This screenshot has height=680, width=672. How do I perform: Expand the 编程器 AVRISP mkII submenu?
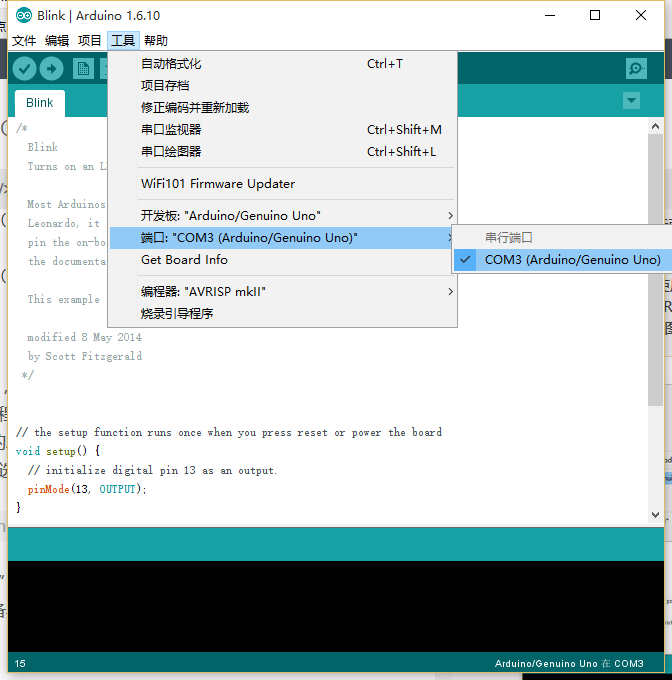tap(282, 291)
